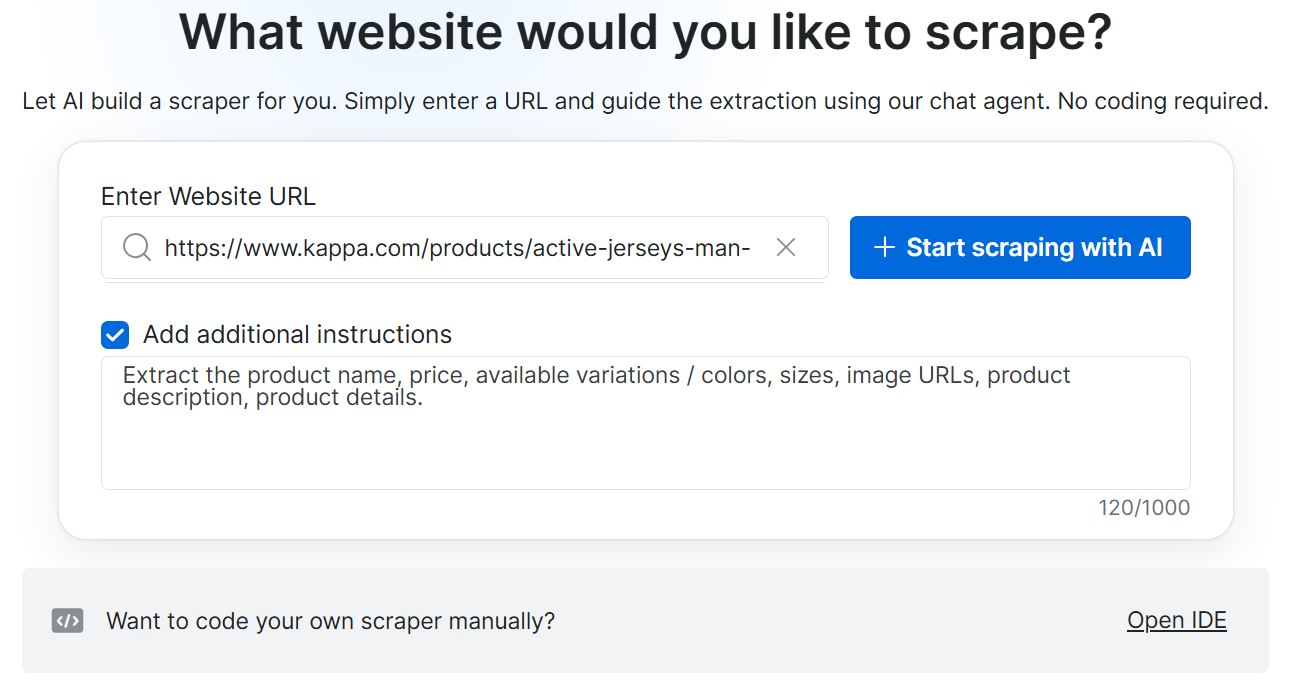Select the What website would you like heading

[x=645, y=32]
